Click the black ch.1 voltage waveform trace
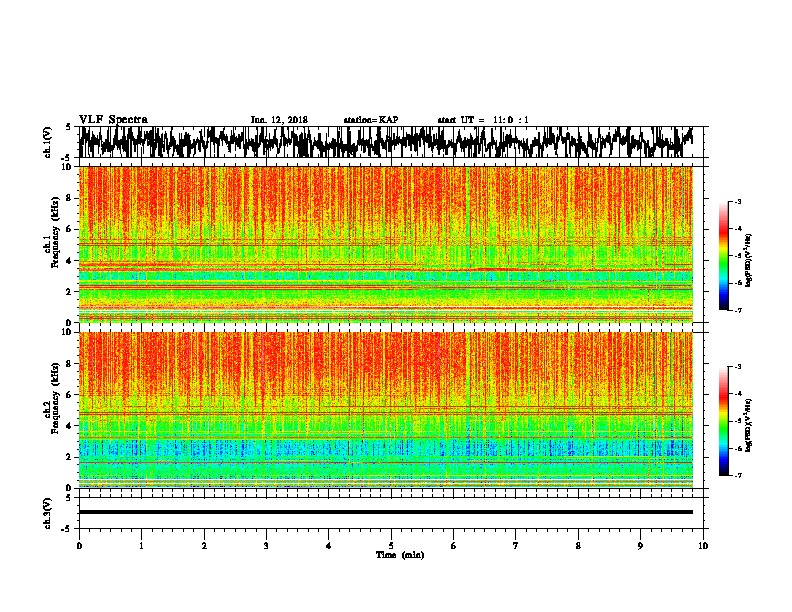792x612 pixels. point(385,142)
